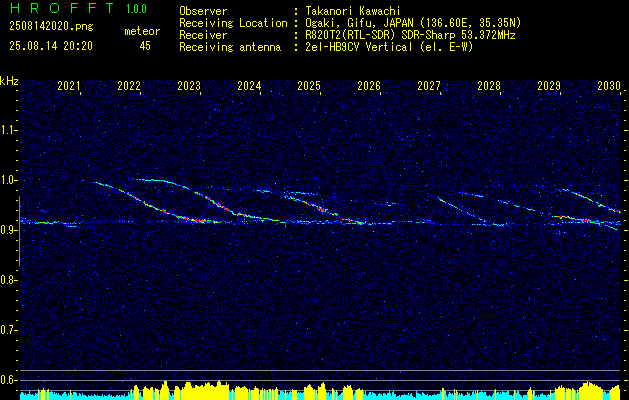Click the Receiving antenna value 2el-HB9CV

pyautogui.click(x=389, y=47)
